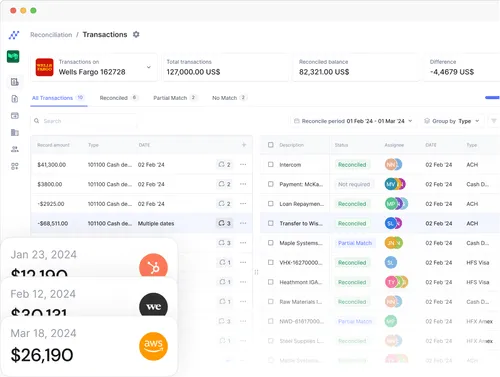The width and height of the screenshot is (500, 377).
Task: Open the buildings icon in sidebar
Action: tap(15, 132)
